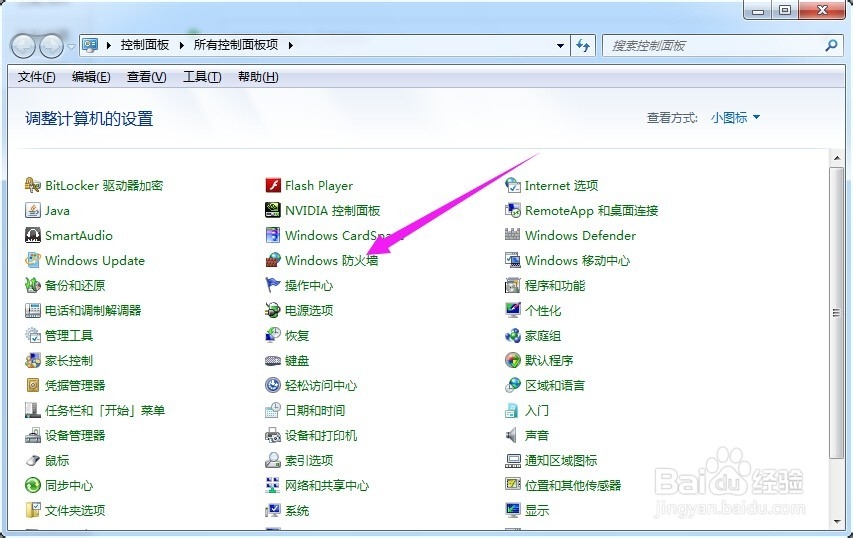Screen dimensions: 853x538
Task: Click the 默认程序 icon
Action: (x=512, y=361)
